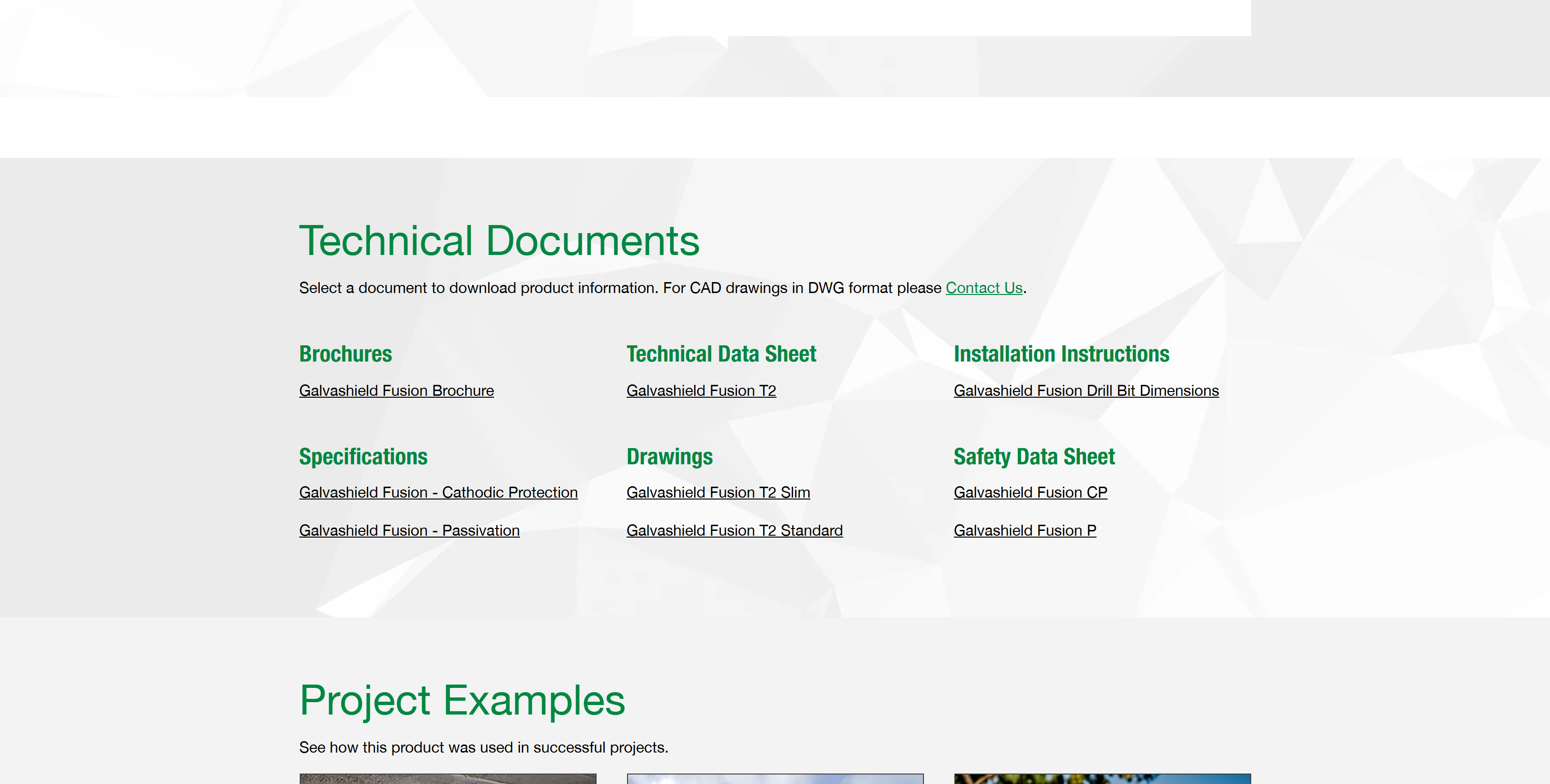Click the rightmost project example thumbnail
The height and width of the screenshot is (784, 1550).
click(x=1102, y=779)
